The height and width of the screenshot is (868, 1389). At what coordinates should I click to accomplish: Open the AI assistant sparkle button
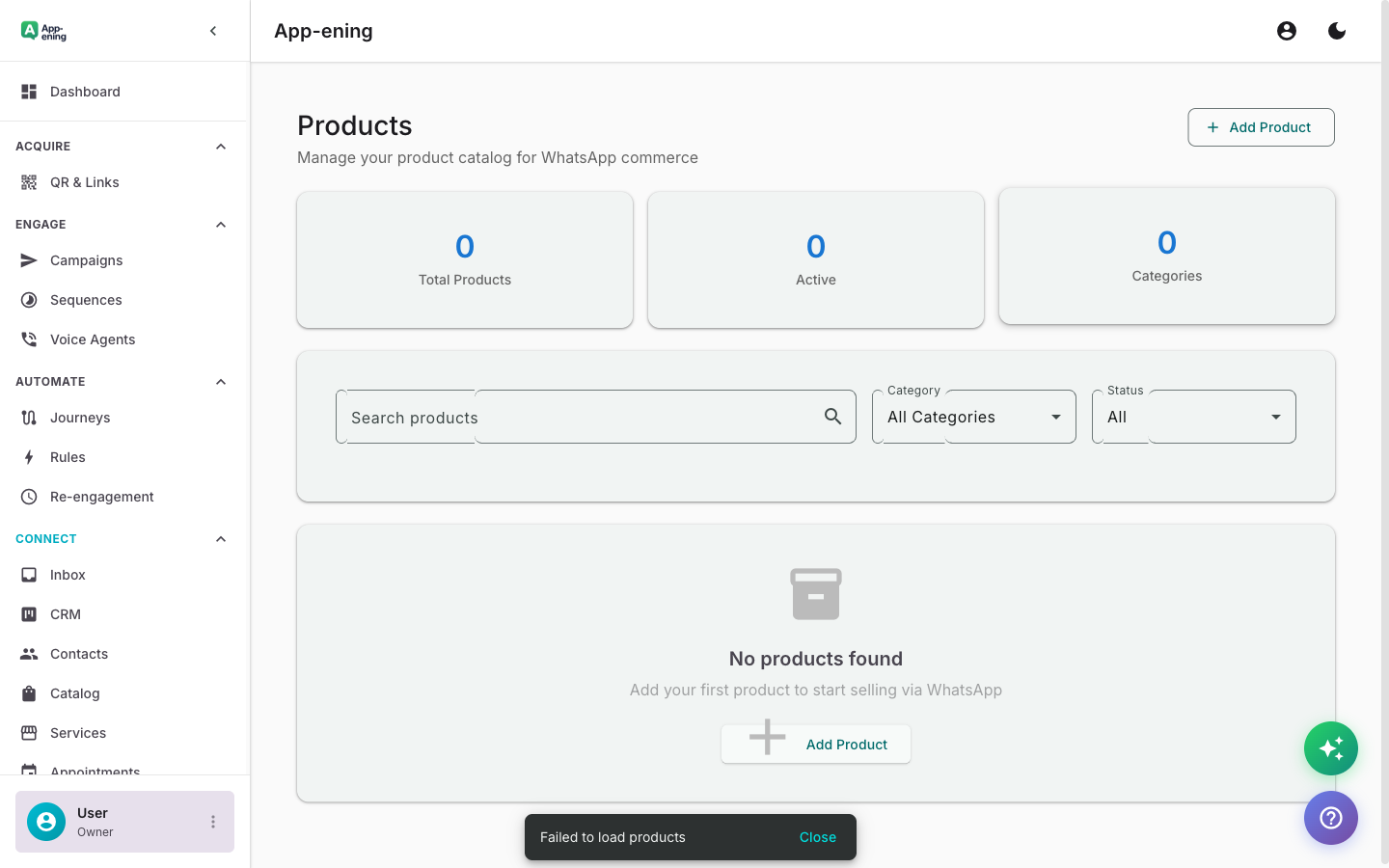click(1331, 748)
